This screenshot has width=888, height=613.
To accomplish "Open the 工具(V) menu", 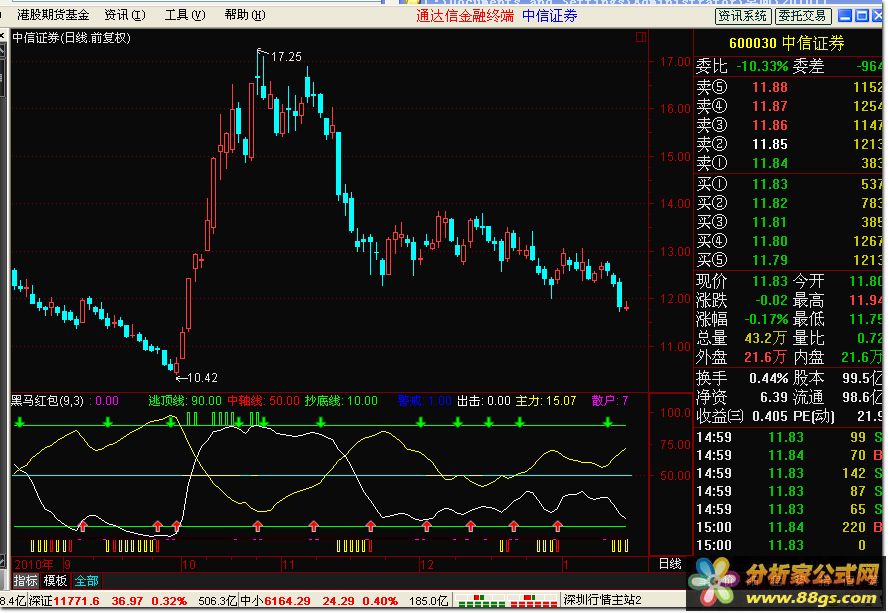I will [x=185, y=15].
